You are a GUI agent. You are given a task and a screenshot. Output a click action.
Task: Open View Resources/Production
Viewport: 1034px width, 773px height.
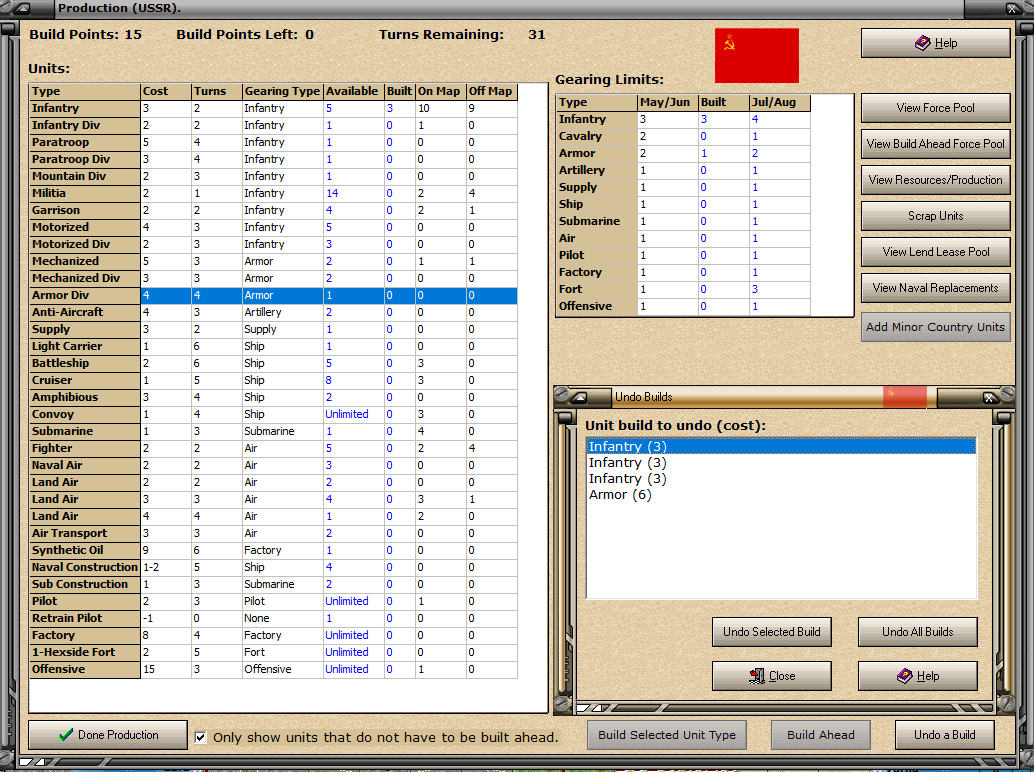coord(935,180)
